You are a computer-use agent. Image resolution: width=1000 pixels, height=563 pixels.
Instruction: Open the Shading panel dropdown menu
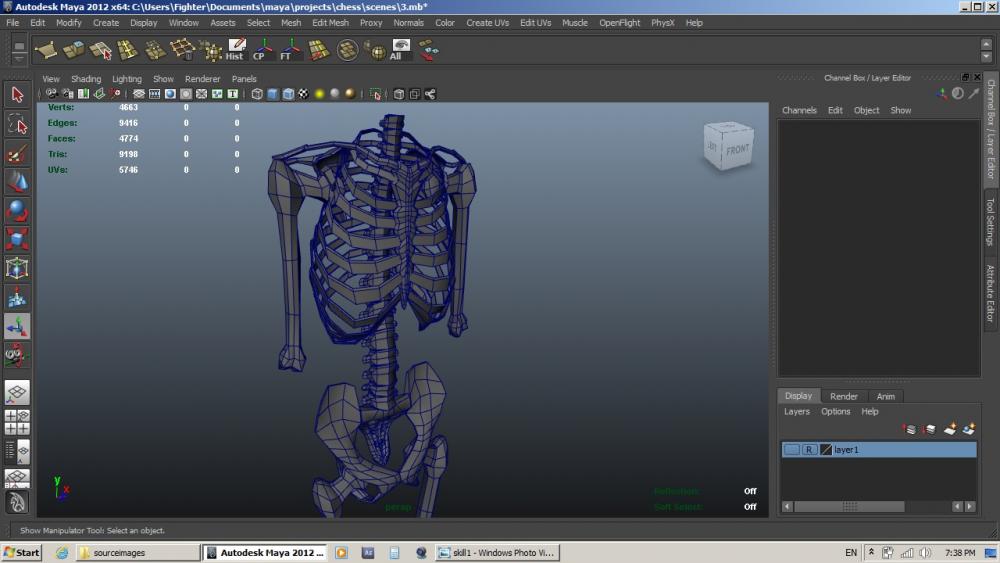[85, 79]
